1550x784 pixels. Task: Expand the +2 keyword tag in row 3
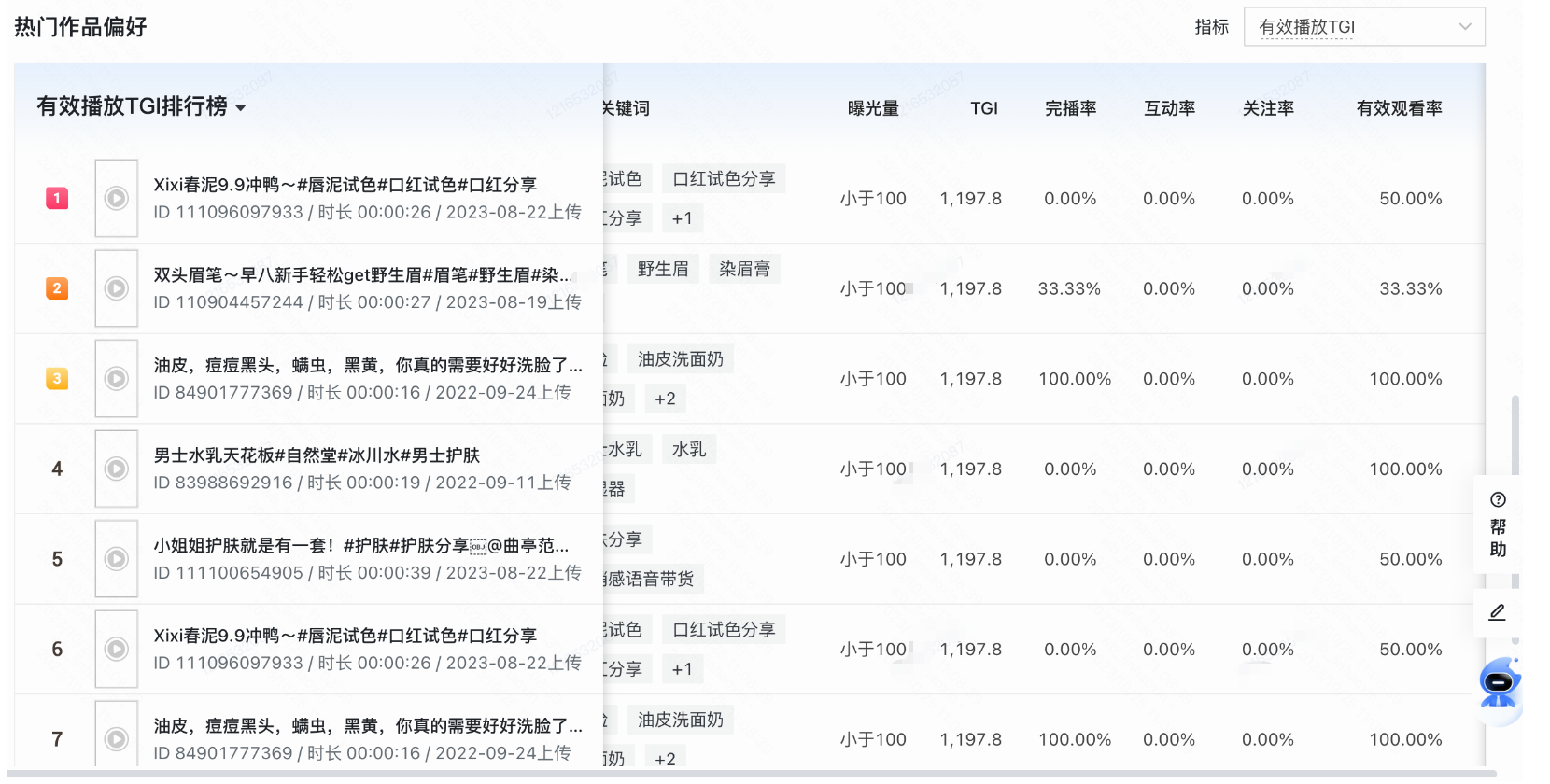click(x=665, y=399)
